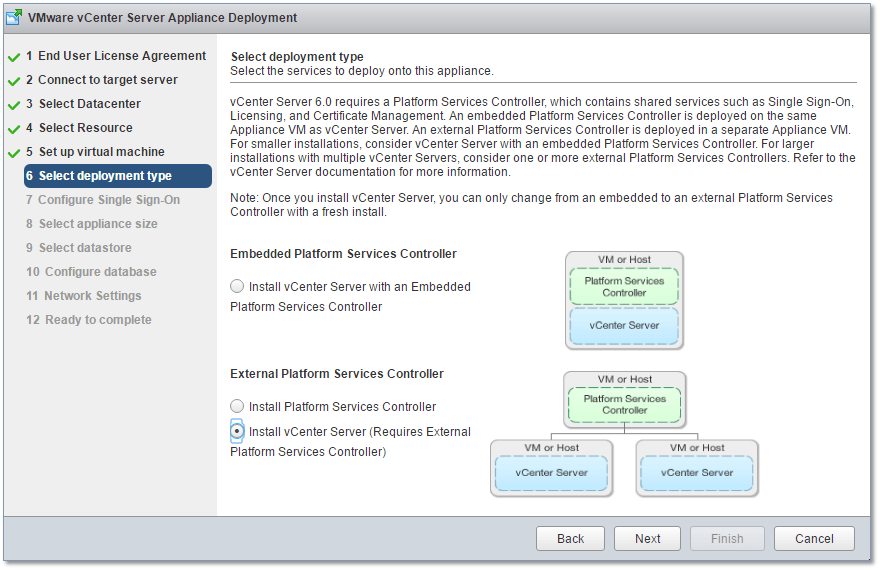Click step 10 Configure database
The width and height of the screenshot is (880, 570).
pyautogui.click(x=91, y=272)
